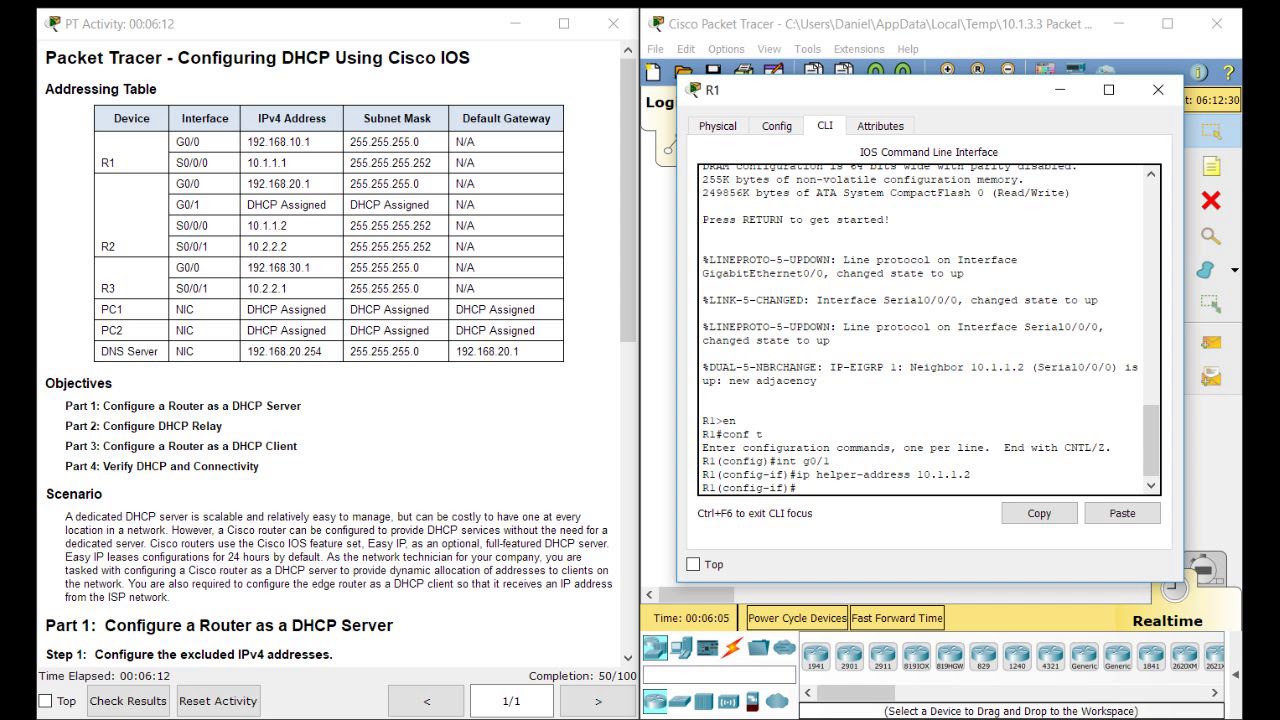Toggle Top checkbox in R1 window
This screenshot has width=1280, height=720.
pos(693,564)
